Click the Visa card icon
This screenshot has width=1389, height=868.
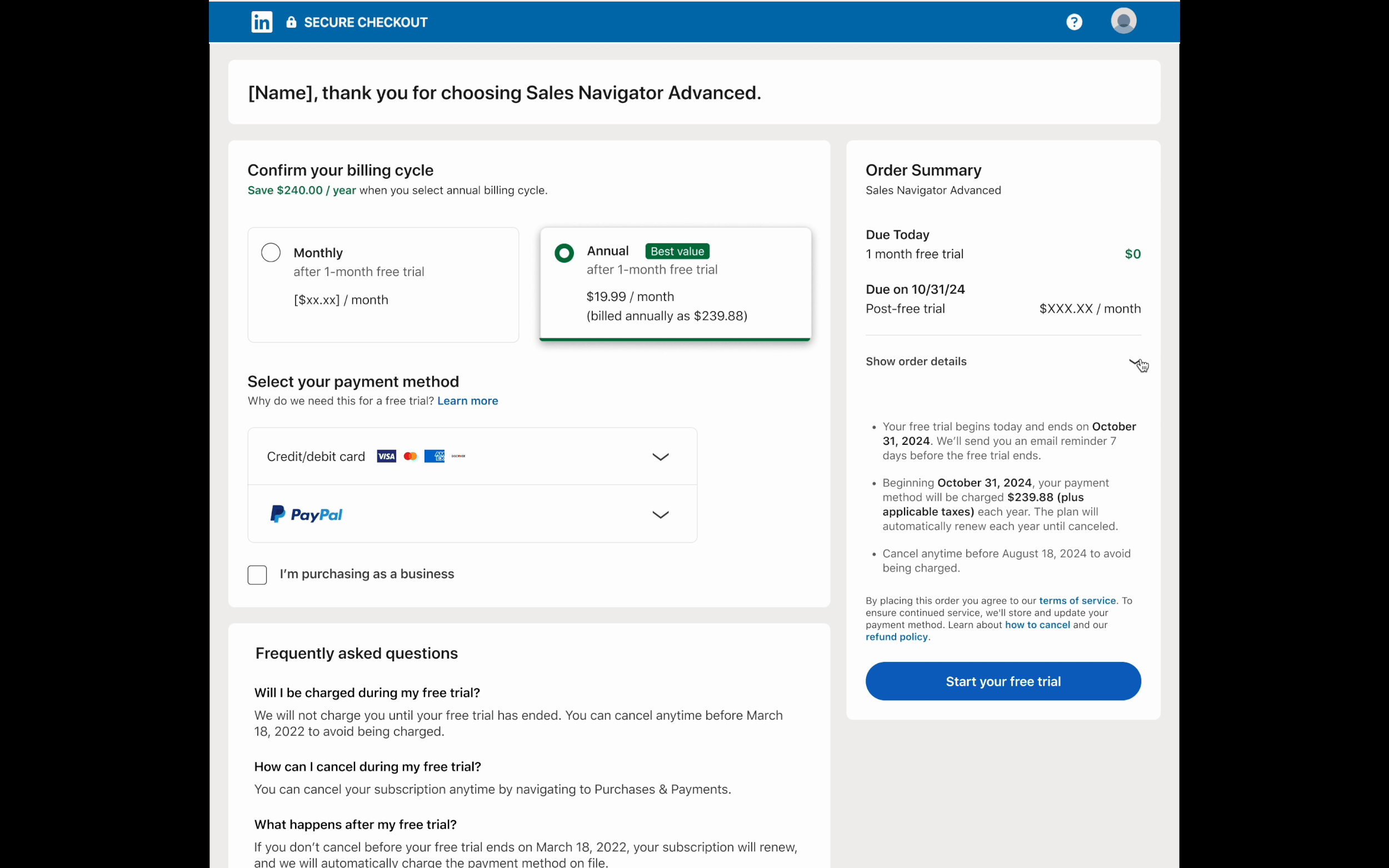click(386, 456)
